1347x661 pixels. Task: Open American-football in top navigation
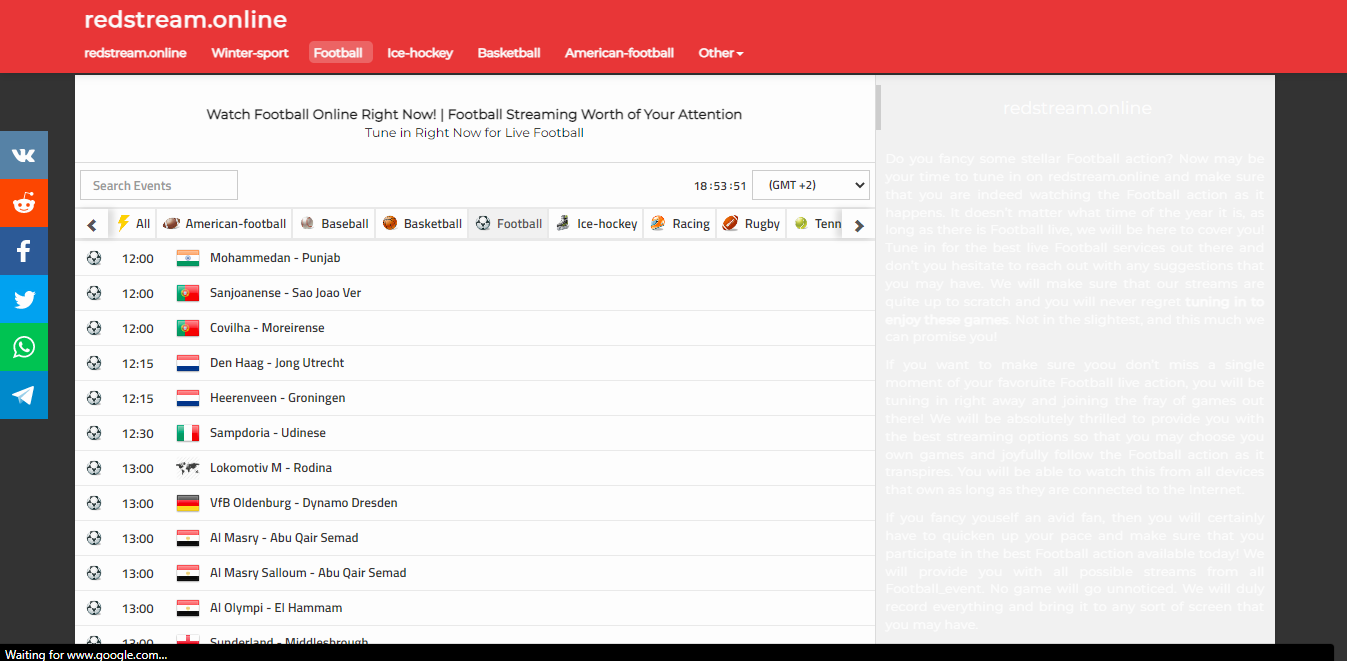click(619, 53)
